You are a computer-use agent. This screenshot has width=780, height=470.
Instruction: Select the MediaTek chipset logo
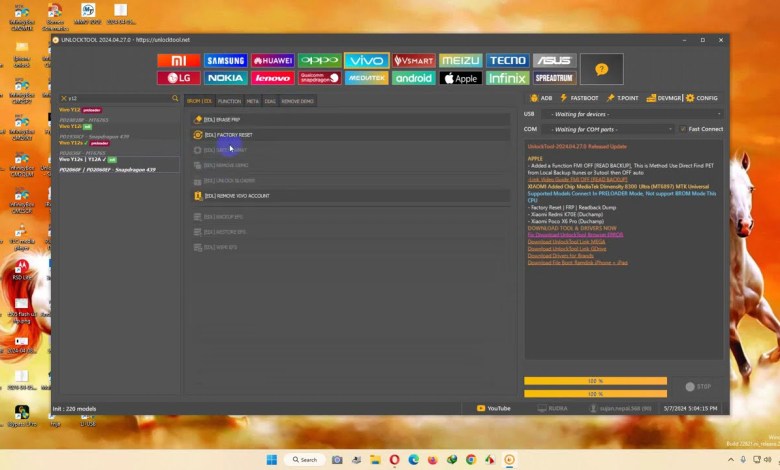(366, 78)
